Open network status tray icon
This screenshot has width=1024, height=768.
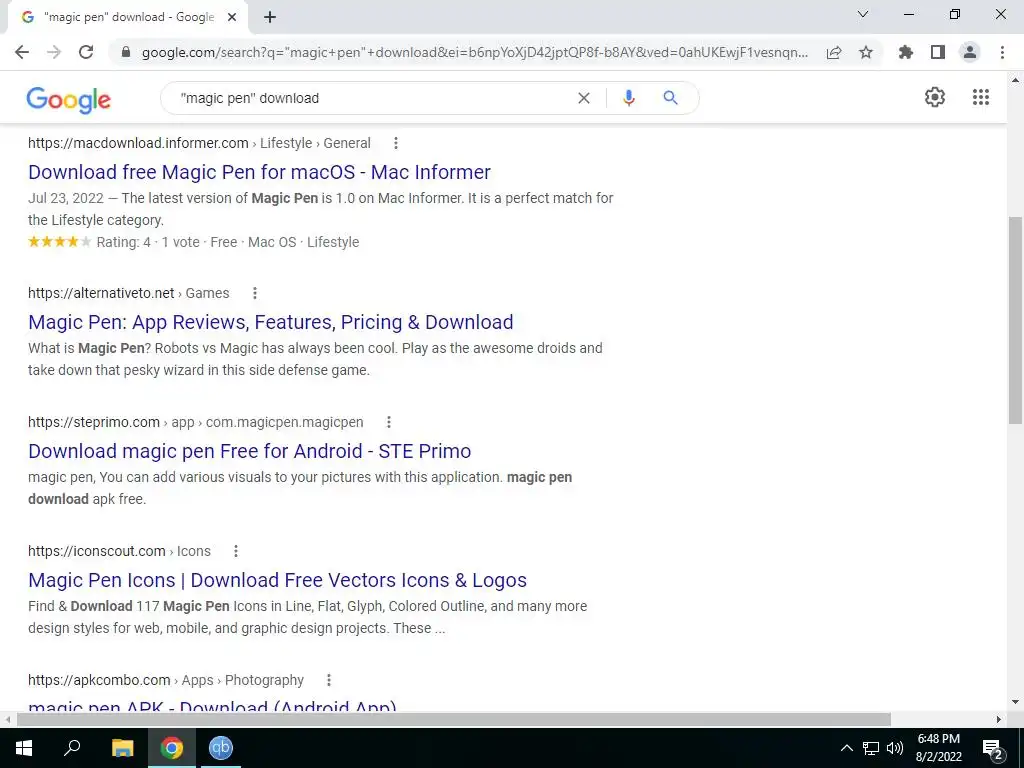[x=871, y=748]
